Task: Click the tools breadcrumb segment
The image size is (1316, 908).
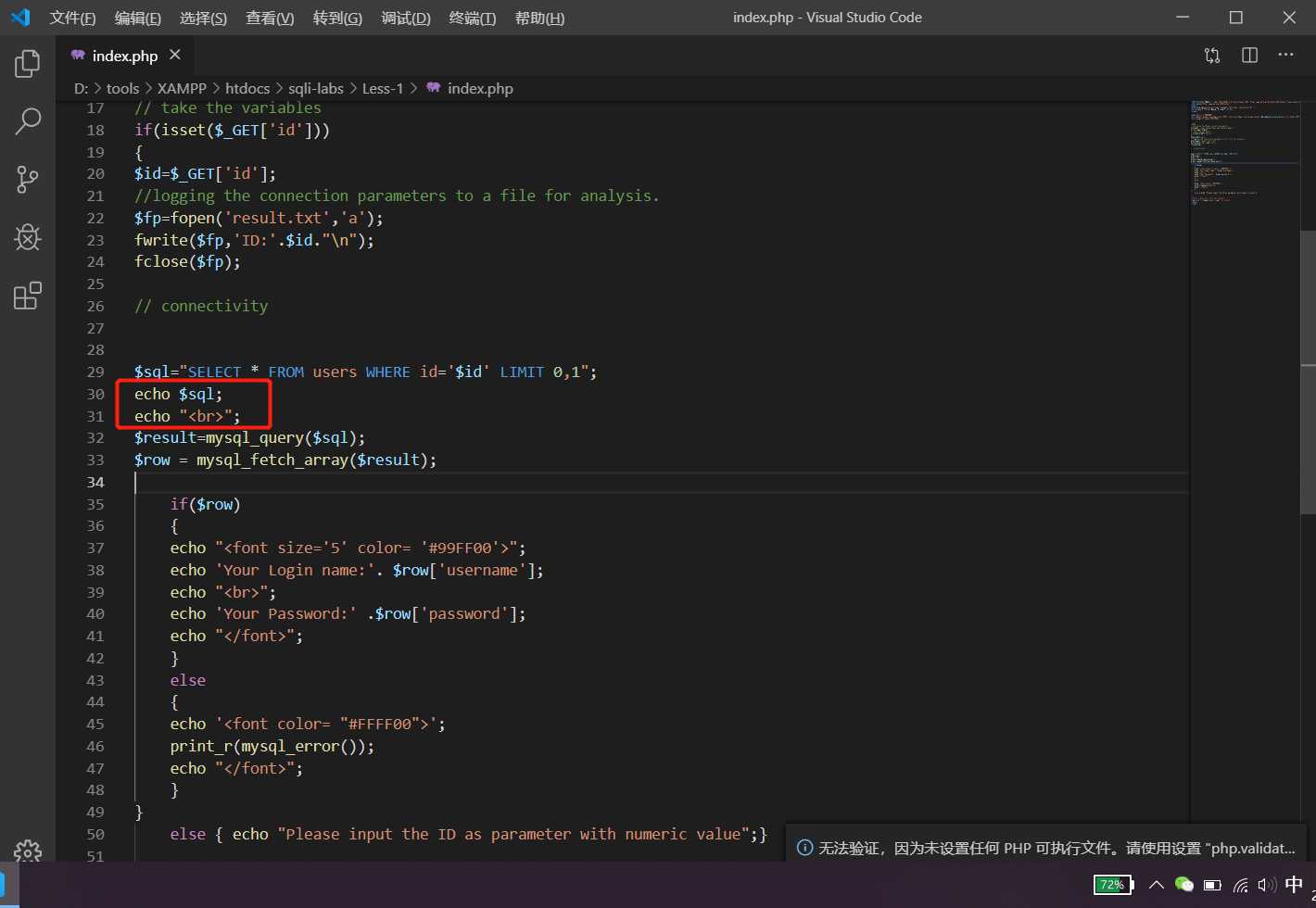Action: click(x=122, y=89)
